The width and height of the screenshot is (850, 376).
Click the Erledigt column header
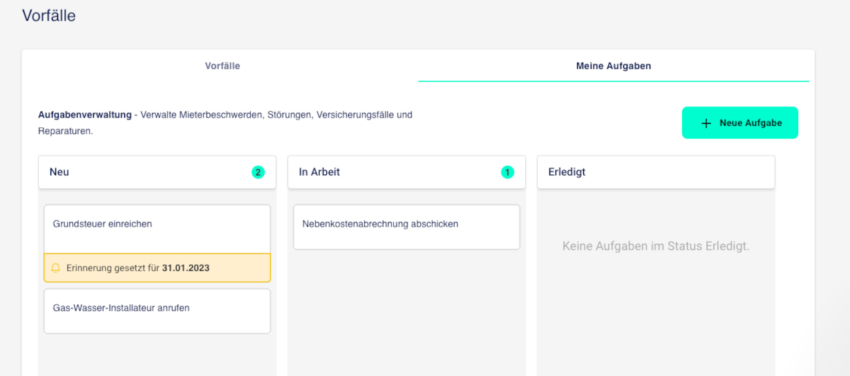(656, 172)
